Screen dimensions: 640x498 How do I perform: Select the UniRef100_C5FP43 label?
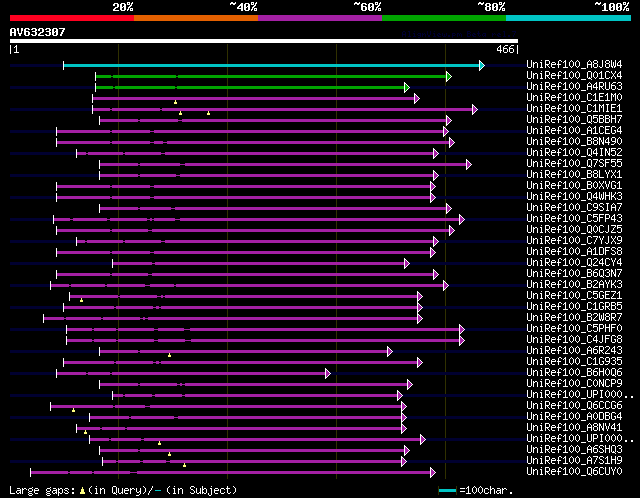point(574,219)
